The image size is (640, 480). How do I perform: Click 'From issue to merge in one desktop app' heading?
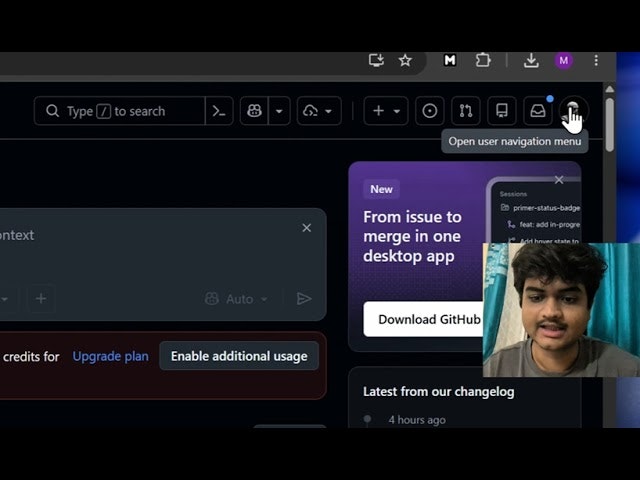pos(412,236)
